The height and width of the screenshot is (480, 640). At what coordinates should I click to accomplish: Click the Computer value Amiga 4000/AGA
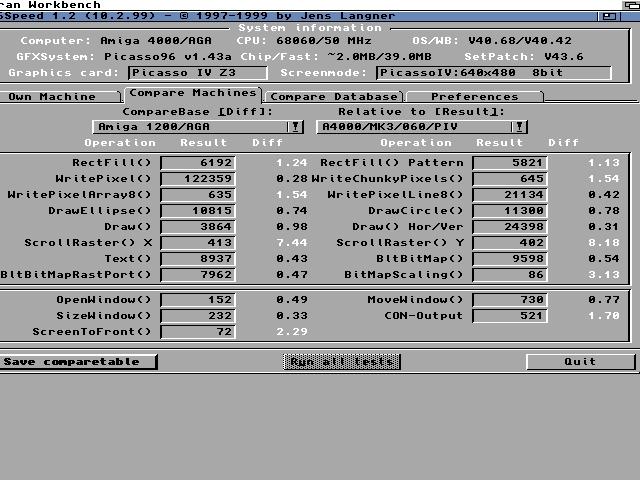tap(156, 41)
